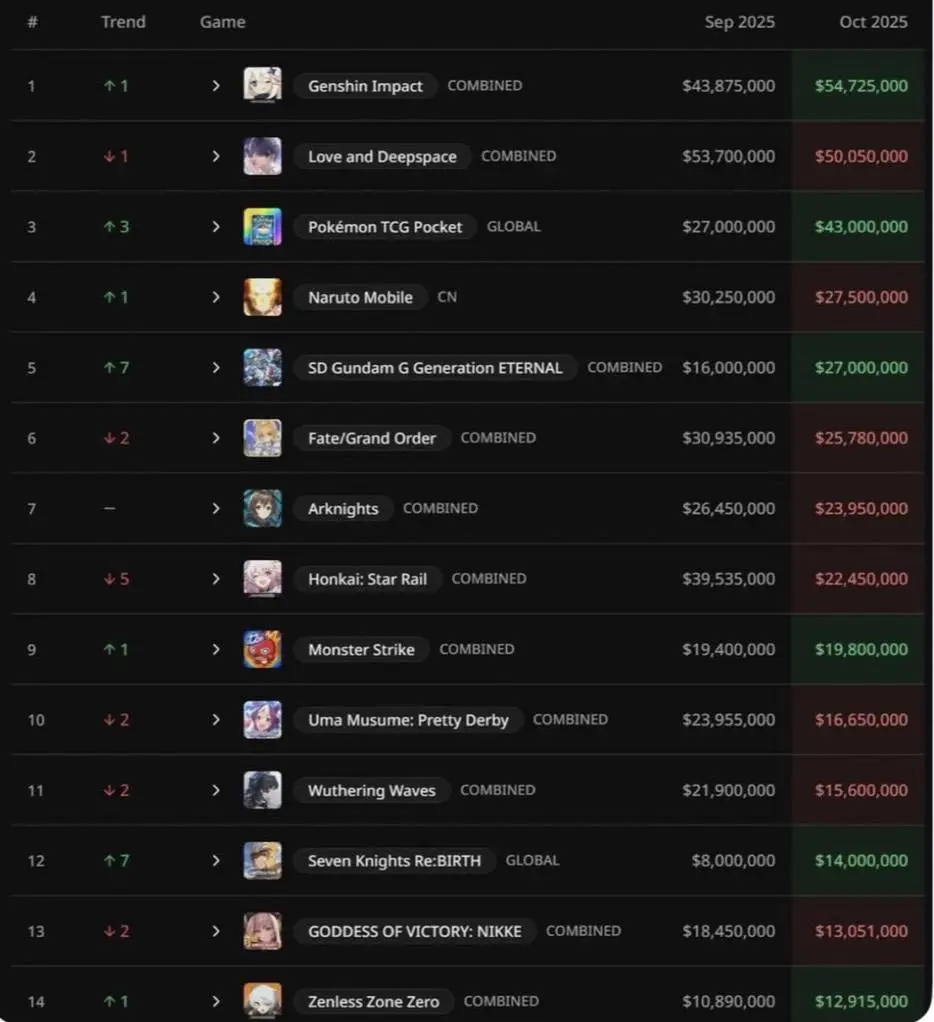934x1022 pixels.
Task: Click the Naruto Mobile game icon
Action: point(263,297)
